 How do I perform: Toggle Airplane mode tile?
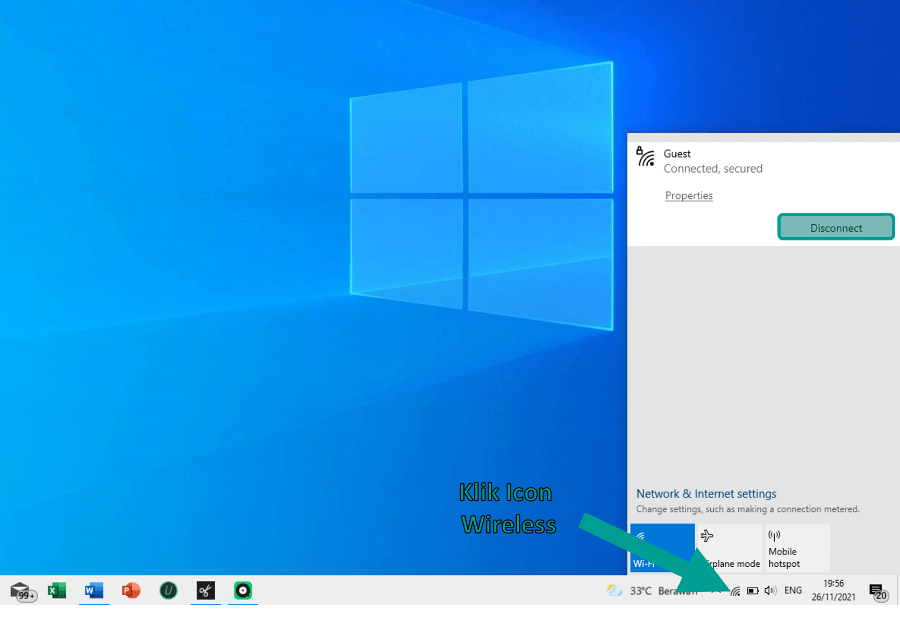point(730,548)
